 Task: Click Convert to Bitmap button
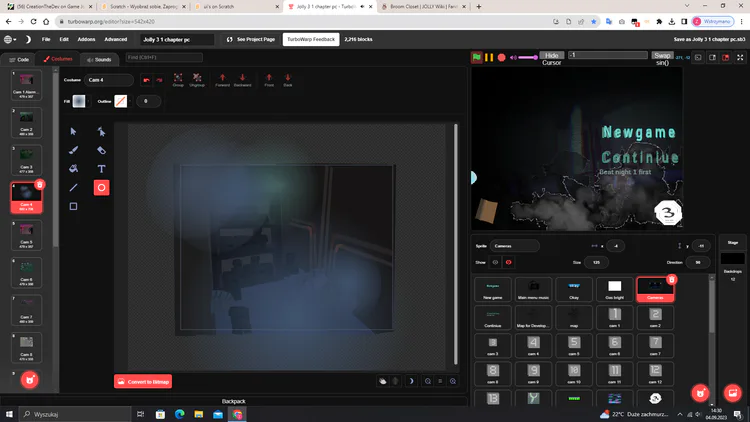tap(143, 381)
